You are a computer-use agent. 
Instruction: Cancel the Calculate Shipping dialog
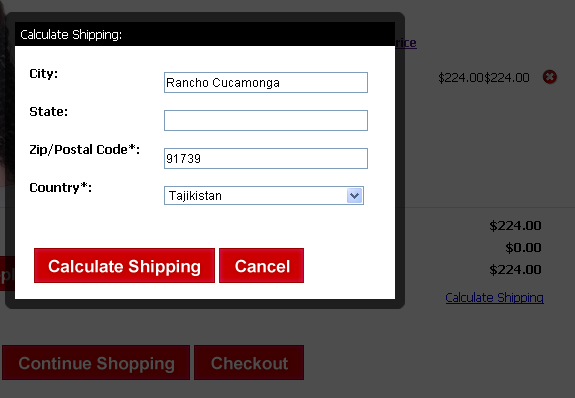[x=261, y=266]
